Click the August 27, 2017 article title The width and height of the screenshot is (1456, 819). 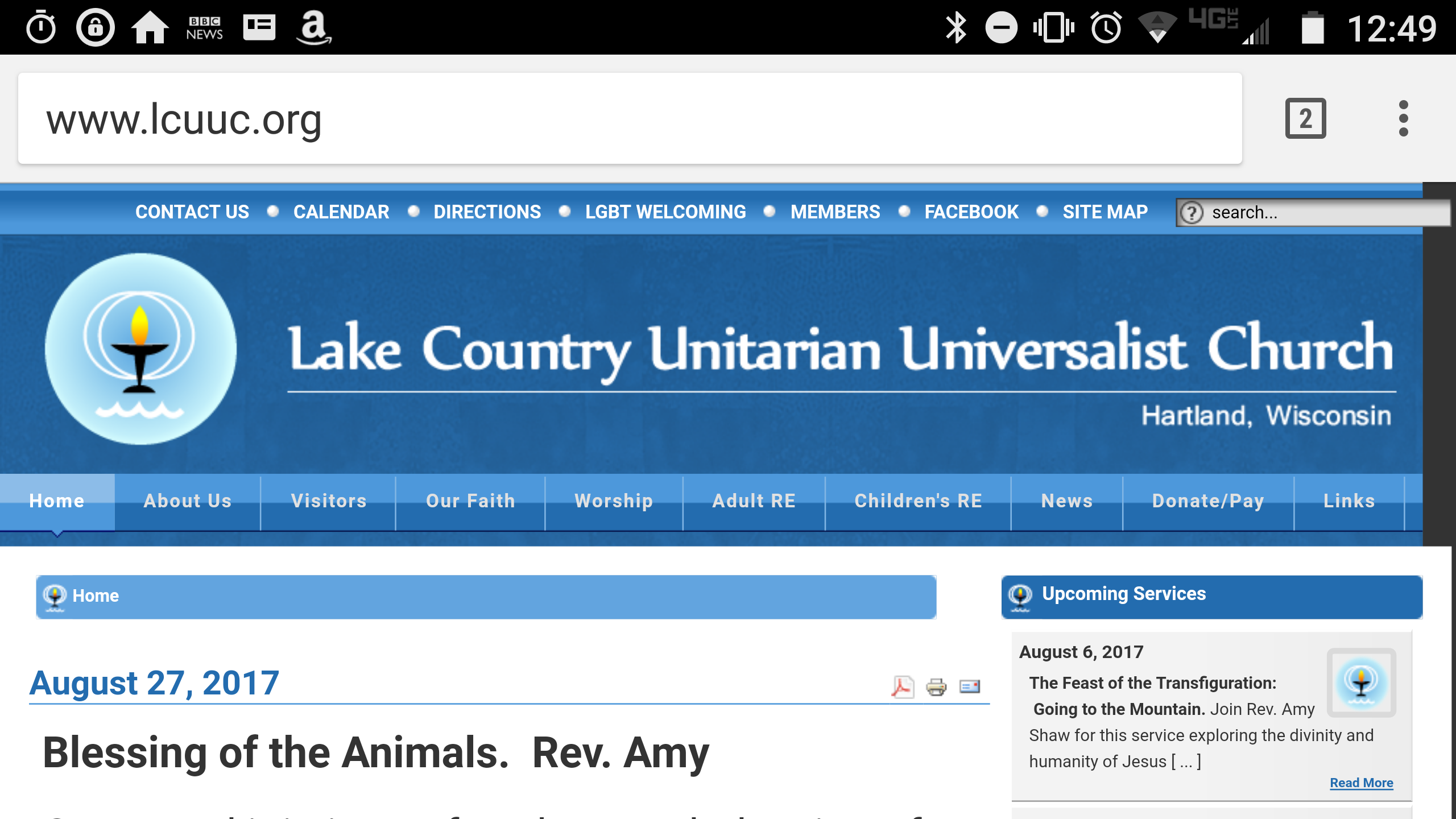tap(154, 682)
